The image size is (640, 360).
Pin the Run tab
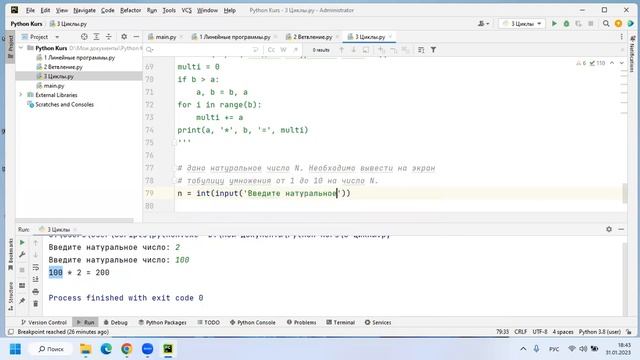pyautogui.click(x=22, y=301)
